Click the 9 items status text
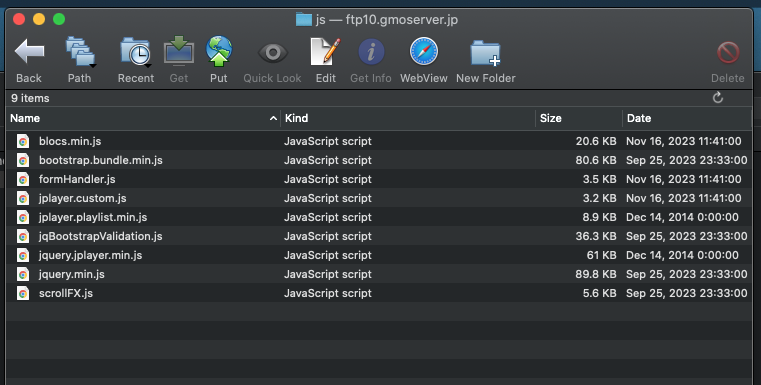This screenshot has height=385, width=761. coord(30,98)
